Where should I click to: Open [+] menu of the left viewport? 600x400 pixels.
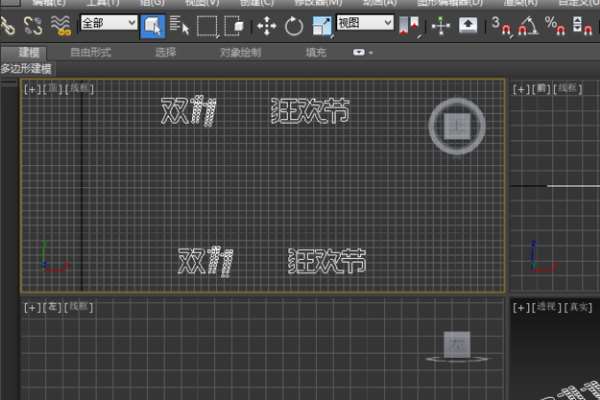click(x=32, y=307)
